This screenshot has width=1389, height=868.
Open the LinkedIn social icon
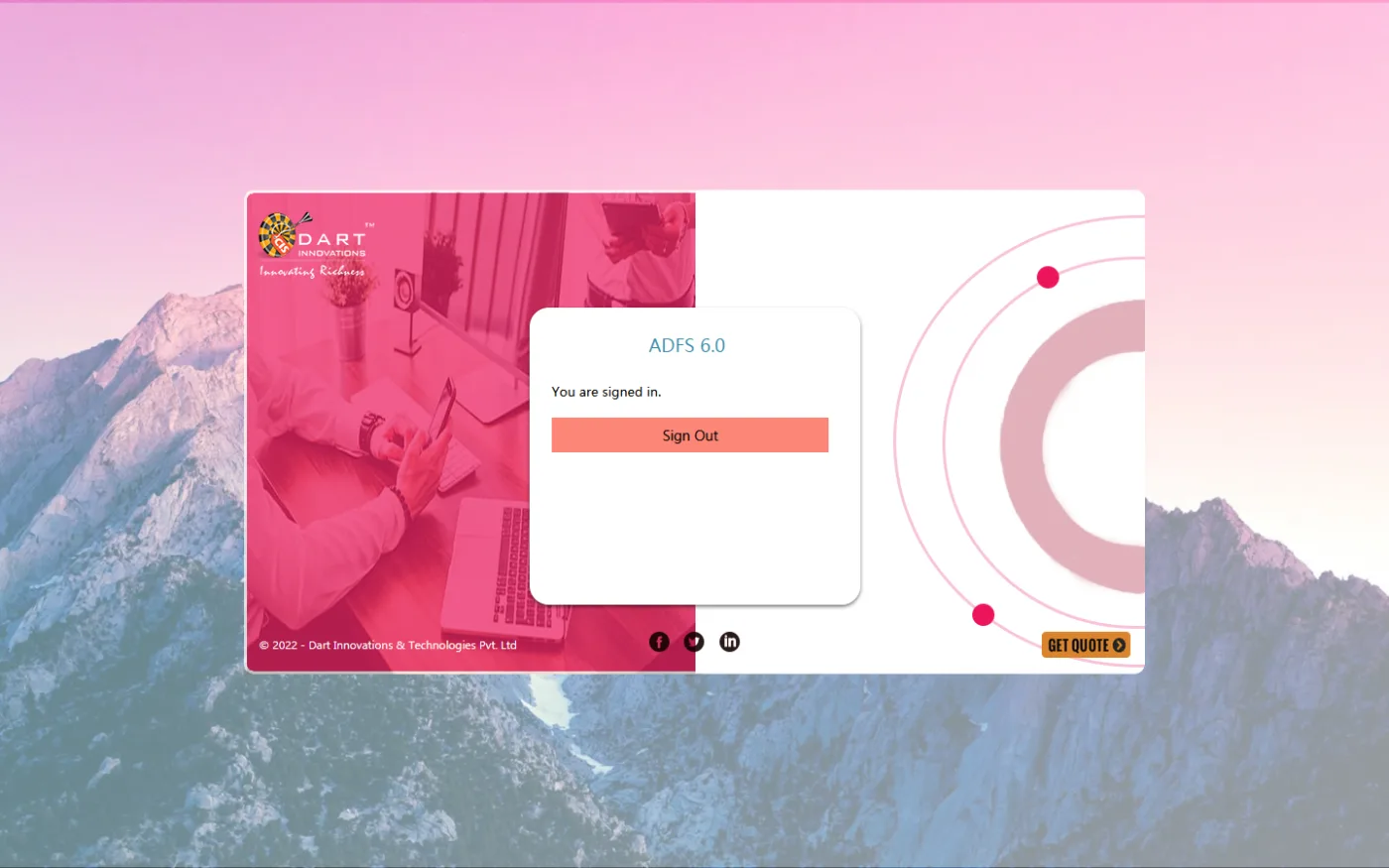pos(729,642)
